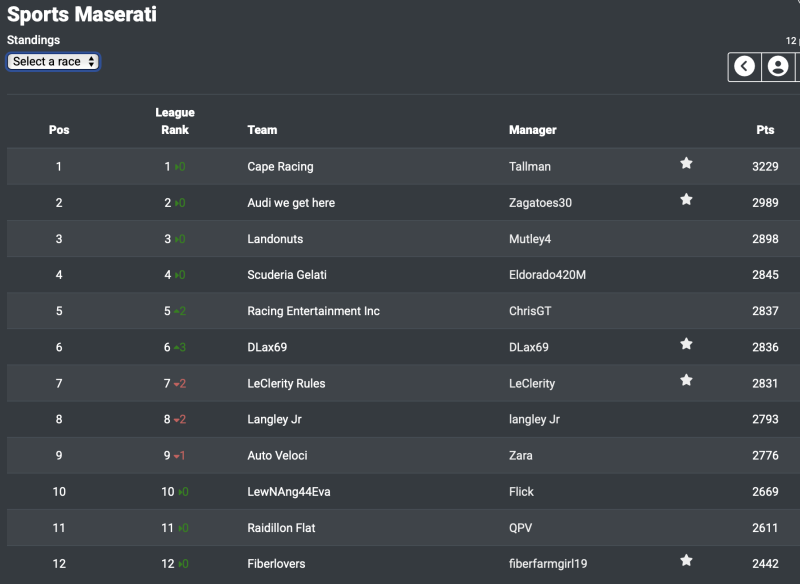The width and height of the screenshot is (800, 584).
Task: Select manager name Eldorado420M
Action: tap(547, 275)
